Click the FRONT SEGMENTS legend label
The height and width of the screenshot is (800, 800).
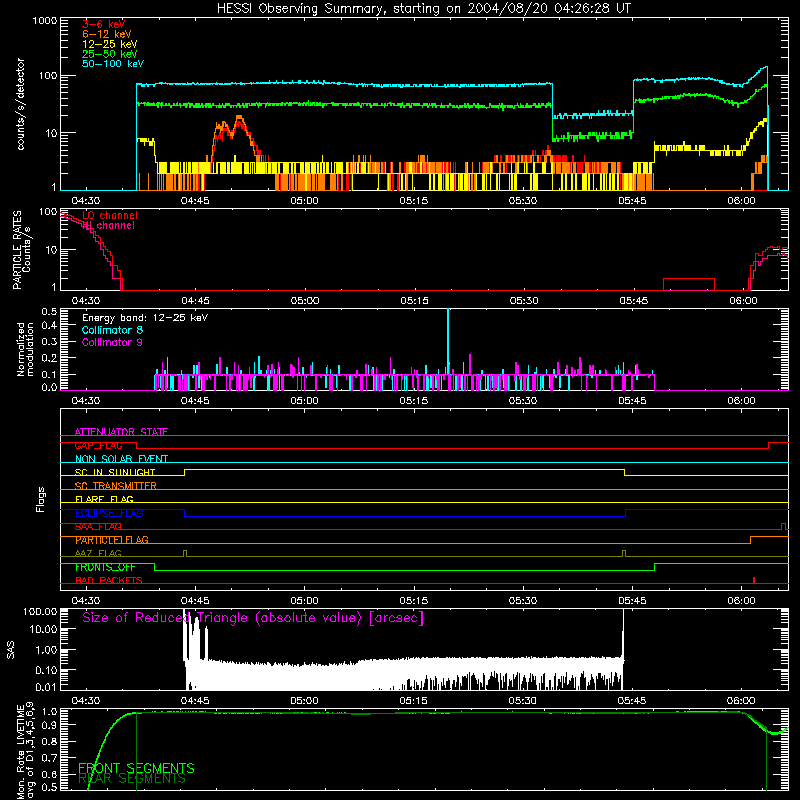(x=136, y=768)
